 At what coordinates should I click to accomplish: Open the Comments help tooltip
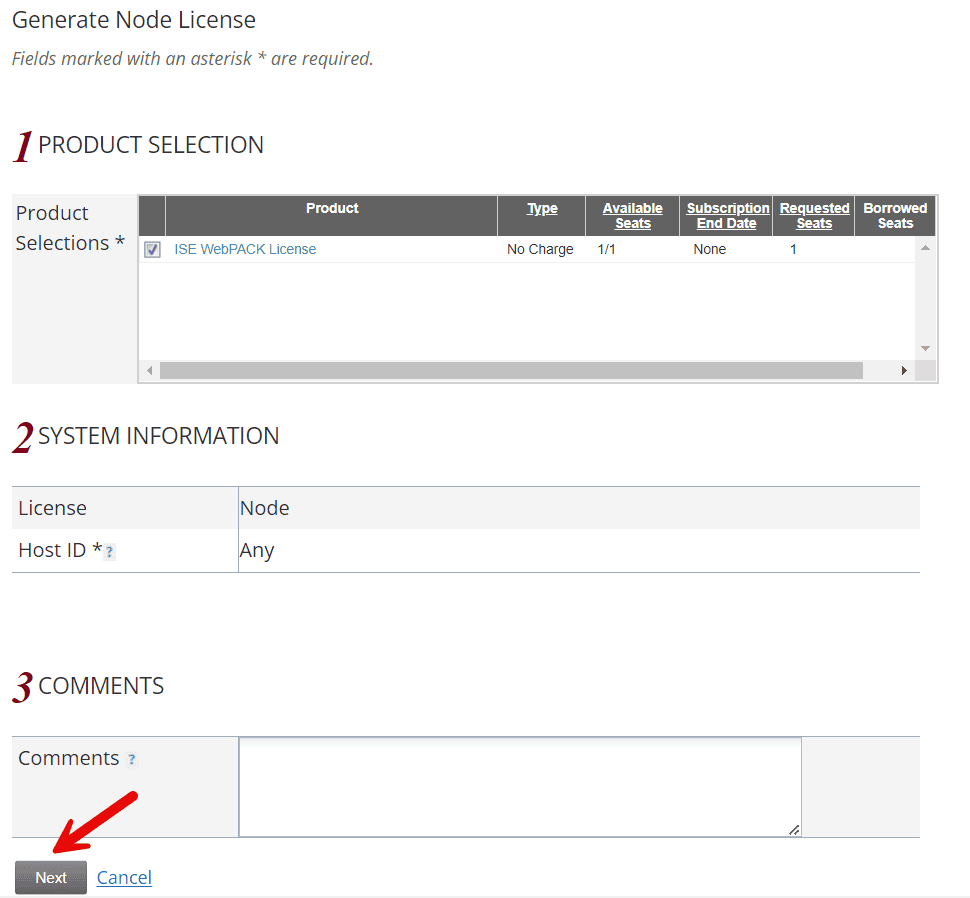(x=132, y=759)
